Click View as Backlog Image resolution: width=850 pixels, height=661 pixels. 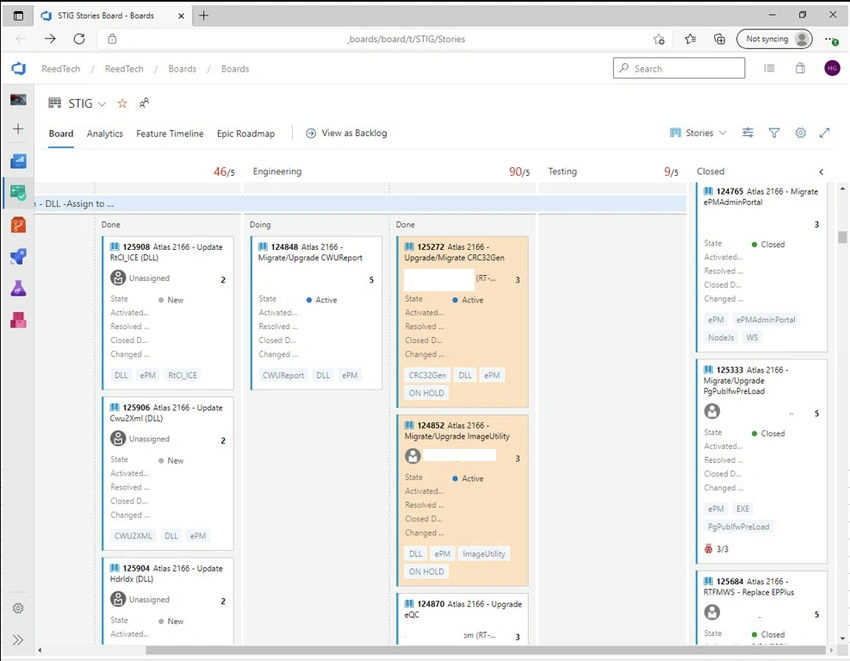(346, 133)
